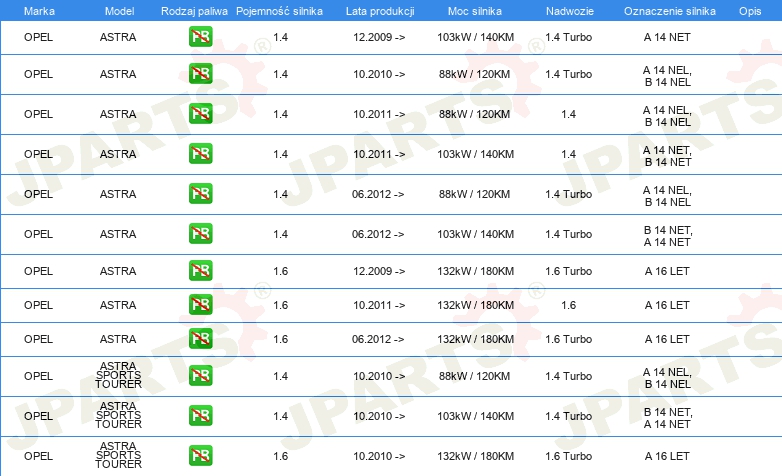Click '132kW / 180KM' in the Sports Tourer row
The width and height of the screenshot is (782, 476).
475,456
